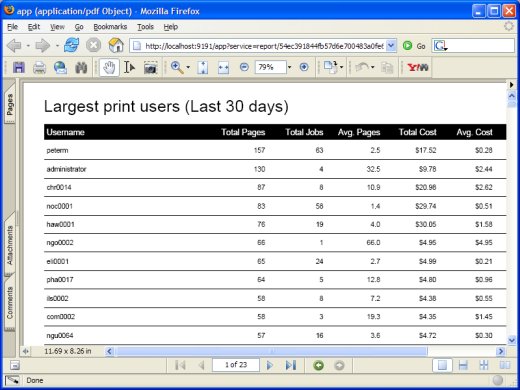The width and height of the screenshot is (520, 390).
Task: Jump to the last page
Action: point(291,365)
